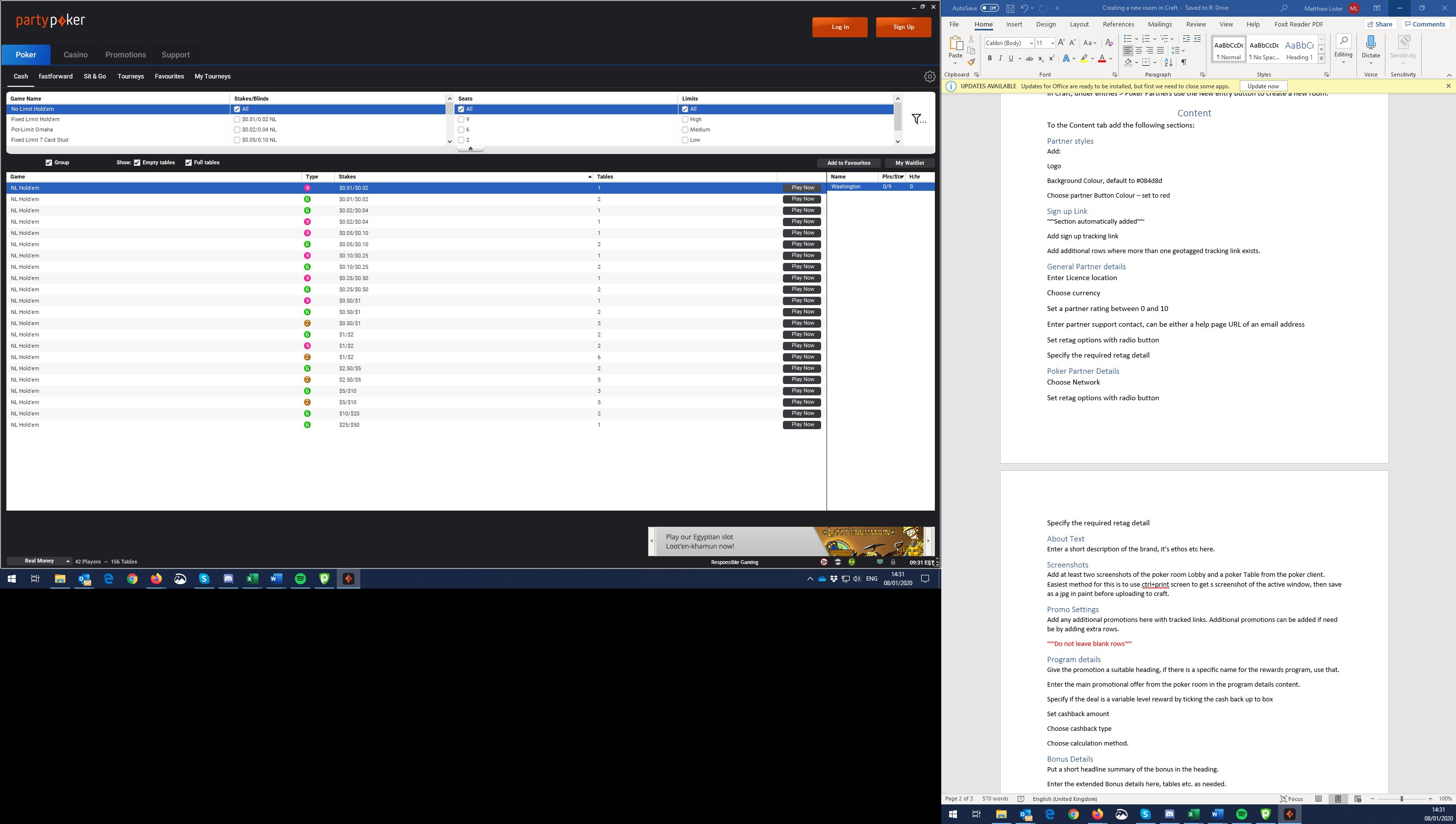Click the settings gear icon top right
1456x824 pixels.
(x=929, y=76)
